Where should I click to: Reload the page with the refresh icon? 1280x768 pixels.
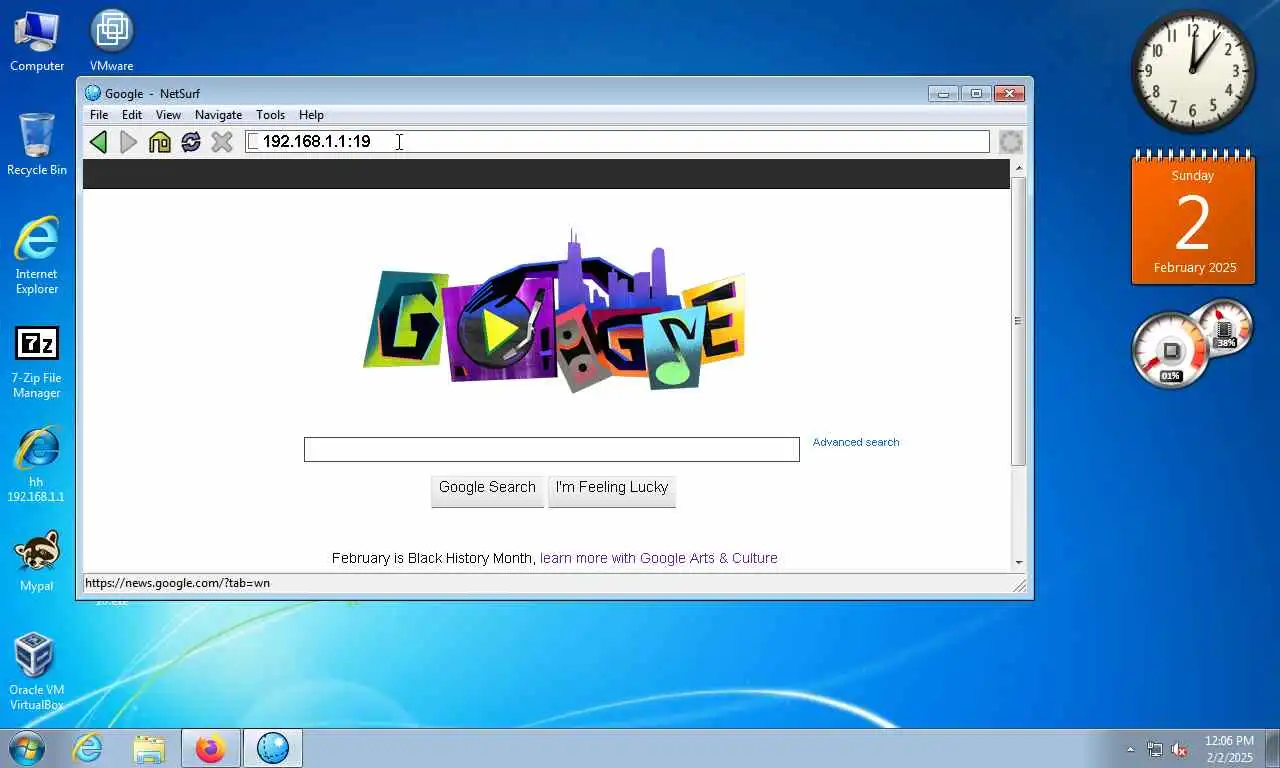tap(191, 142)
